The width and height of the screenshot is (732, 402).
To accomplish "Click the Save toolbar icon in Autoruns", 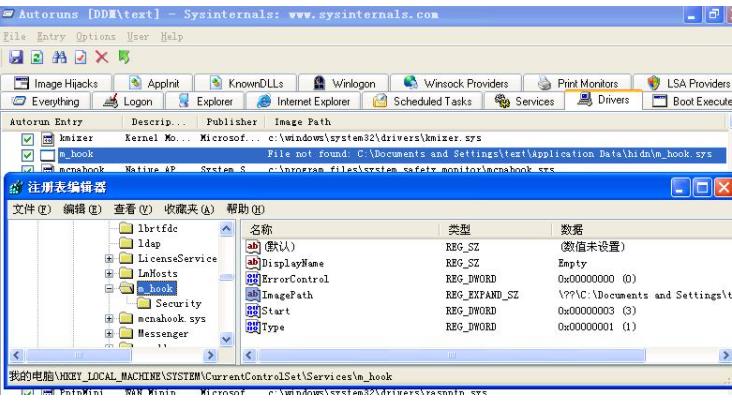I will pos(16,57).
